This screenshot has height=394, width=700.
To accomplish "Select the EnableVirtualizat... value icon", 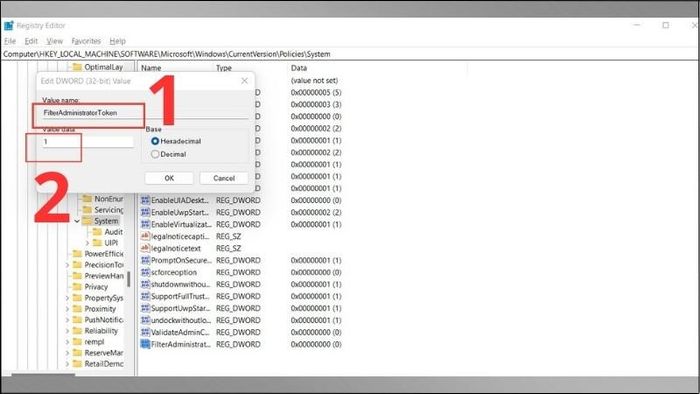I will [145, 224].
